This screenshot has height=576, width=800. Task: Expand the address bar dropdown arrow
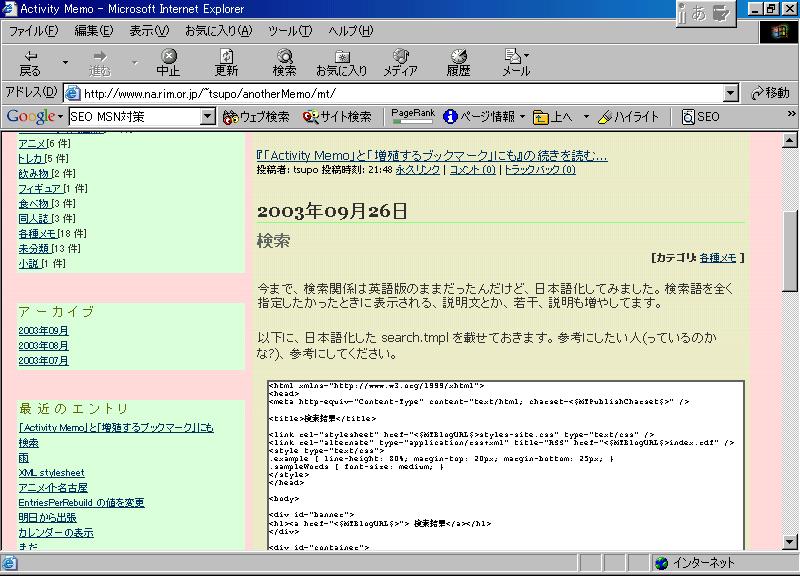tap(730, 93)
